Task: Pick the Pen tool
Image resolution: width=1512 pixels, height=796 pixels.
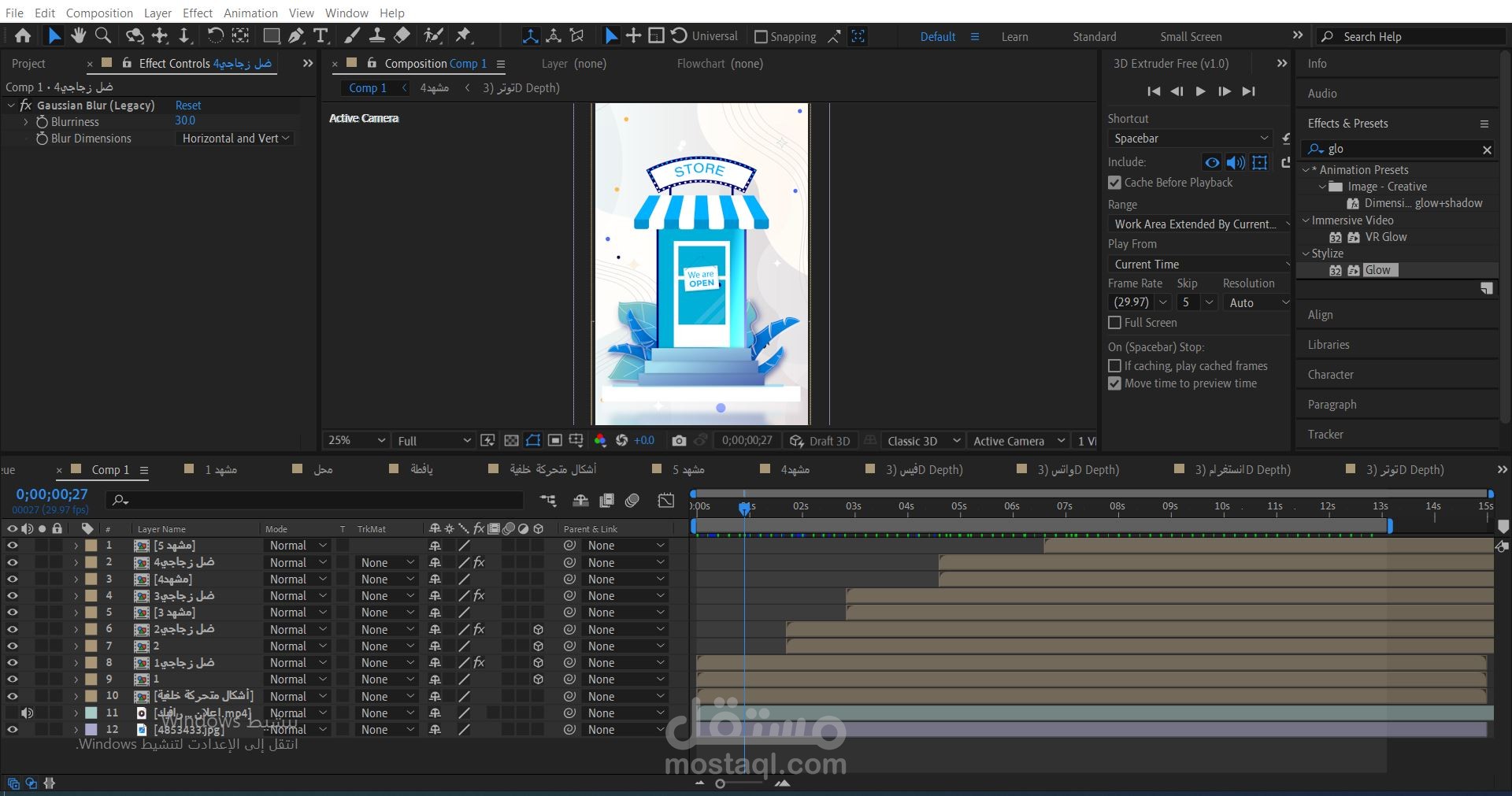Action: 296,35
